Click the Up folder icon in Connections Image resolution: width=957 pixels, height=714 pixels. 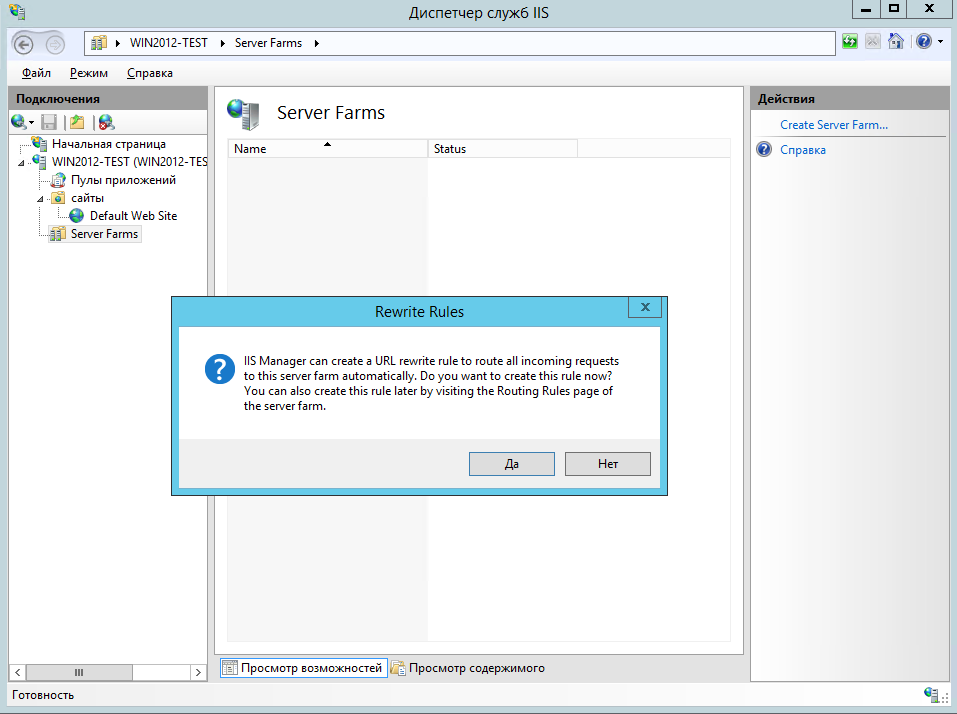(77, 122)
